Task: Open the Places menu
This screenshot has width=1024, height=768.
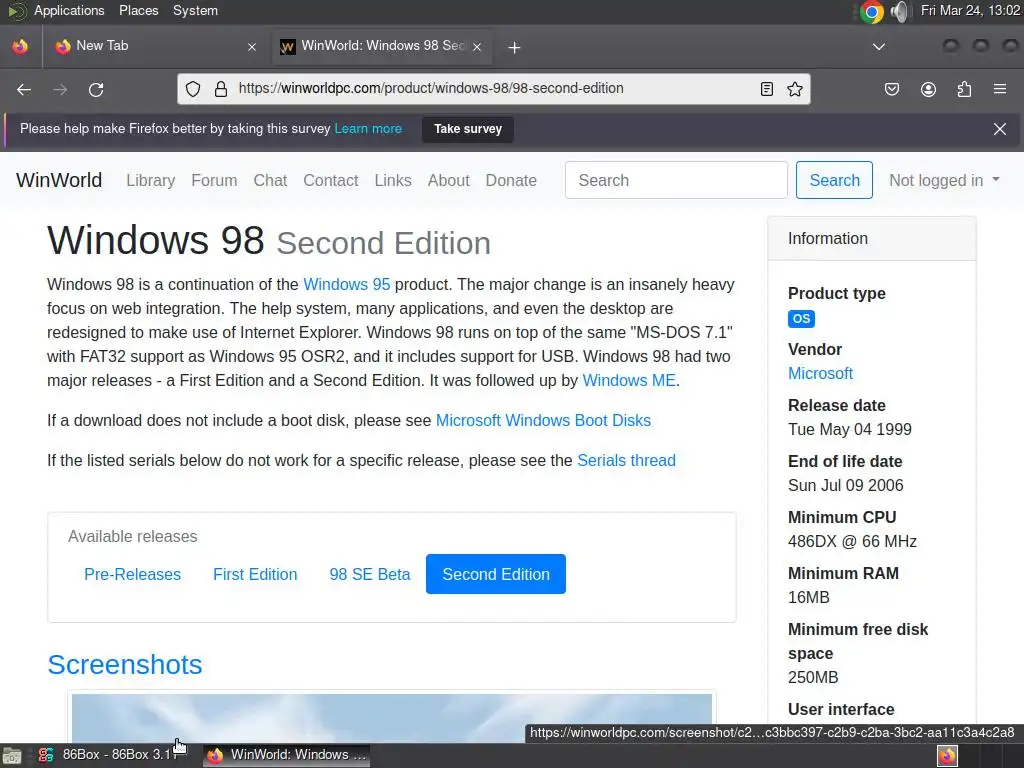Action: (x=138, y=10)
